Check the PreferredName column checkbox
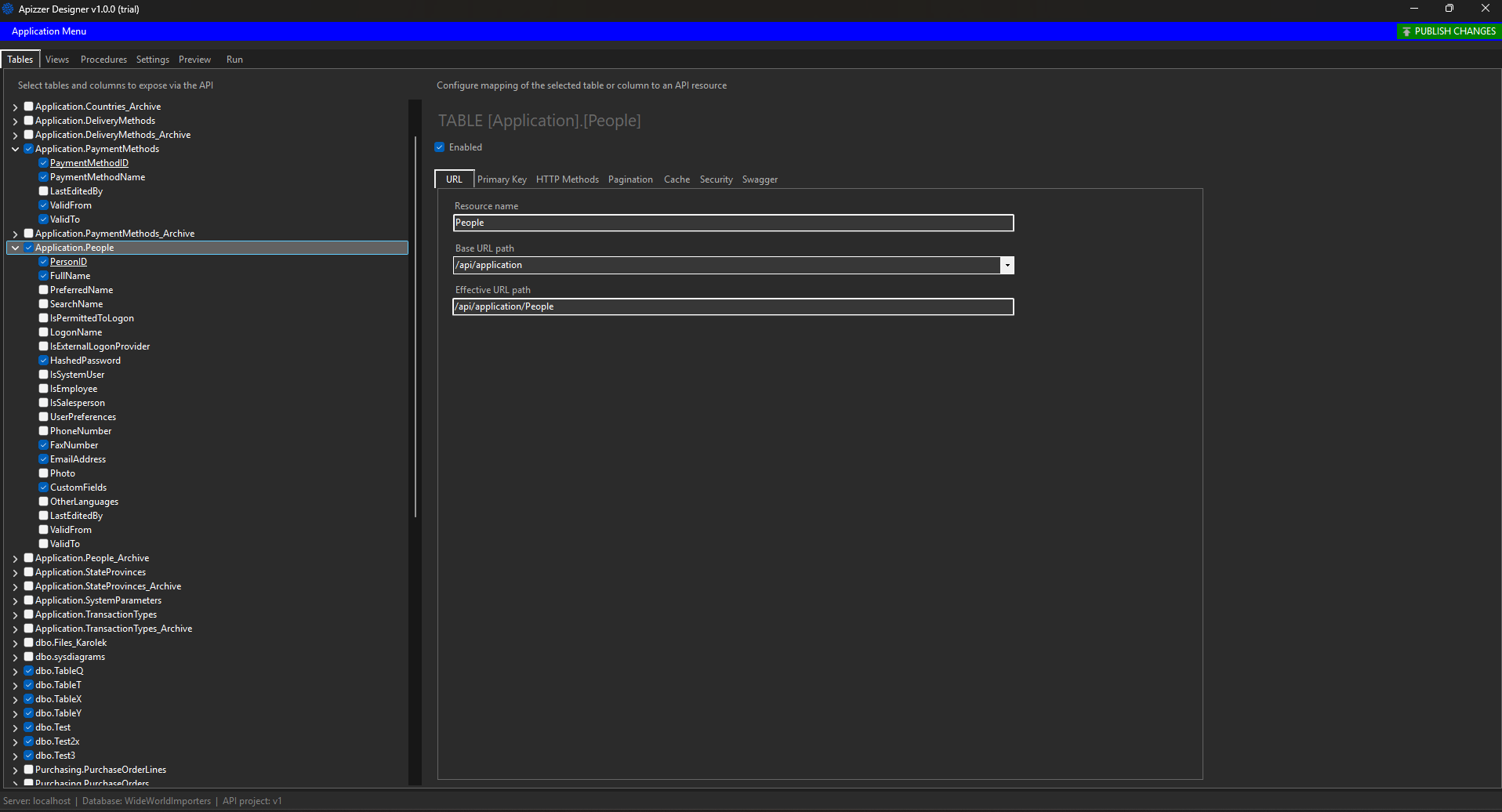The width and height of the screenshot is (1502, 812). point(43,290)
